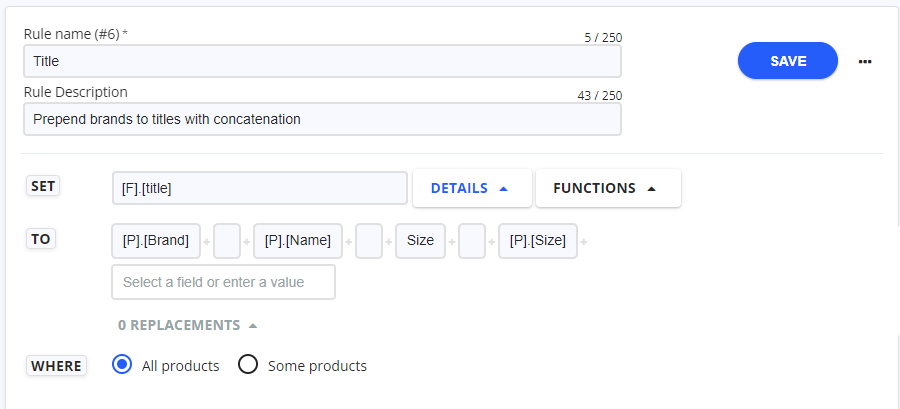Click the plus before the Size chip
The image size is (900, 409).
point(389,242)
